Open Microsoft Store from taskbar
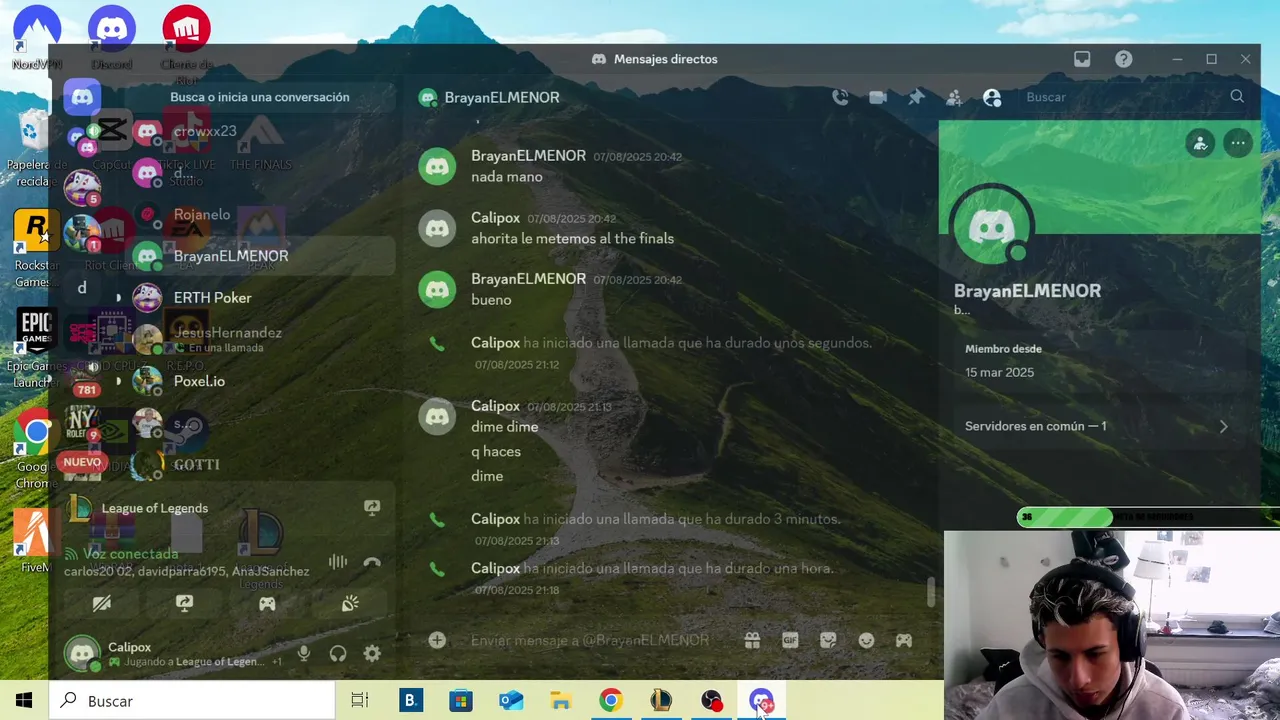Image resolution: width=1280 pixels, height=720 pixels. [460, 701]
